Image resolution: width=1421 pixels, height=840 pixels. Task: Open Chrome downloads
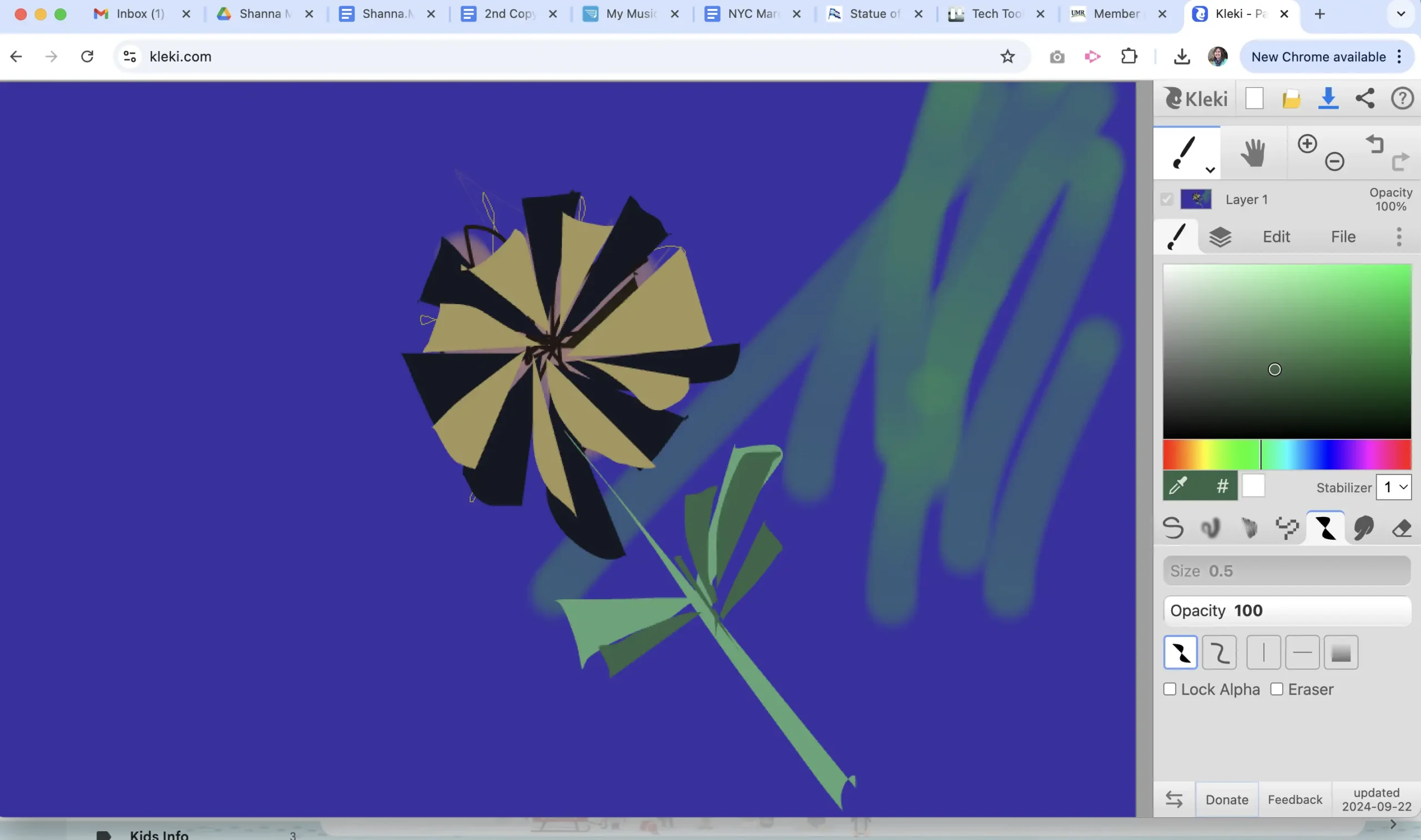point(1182,57)
